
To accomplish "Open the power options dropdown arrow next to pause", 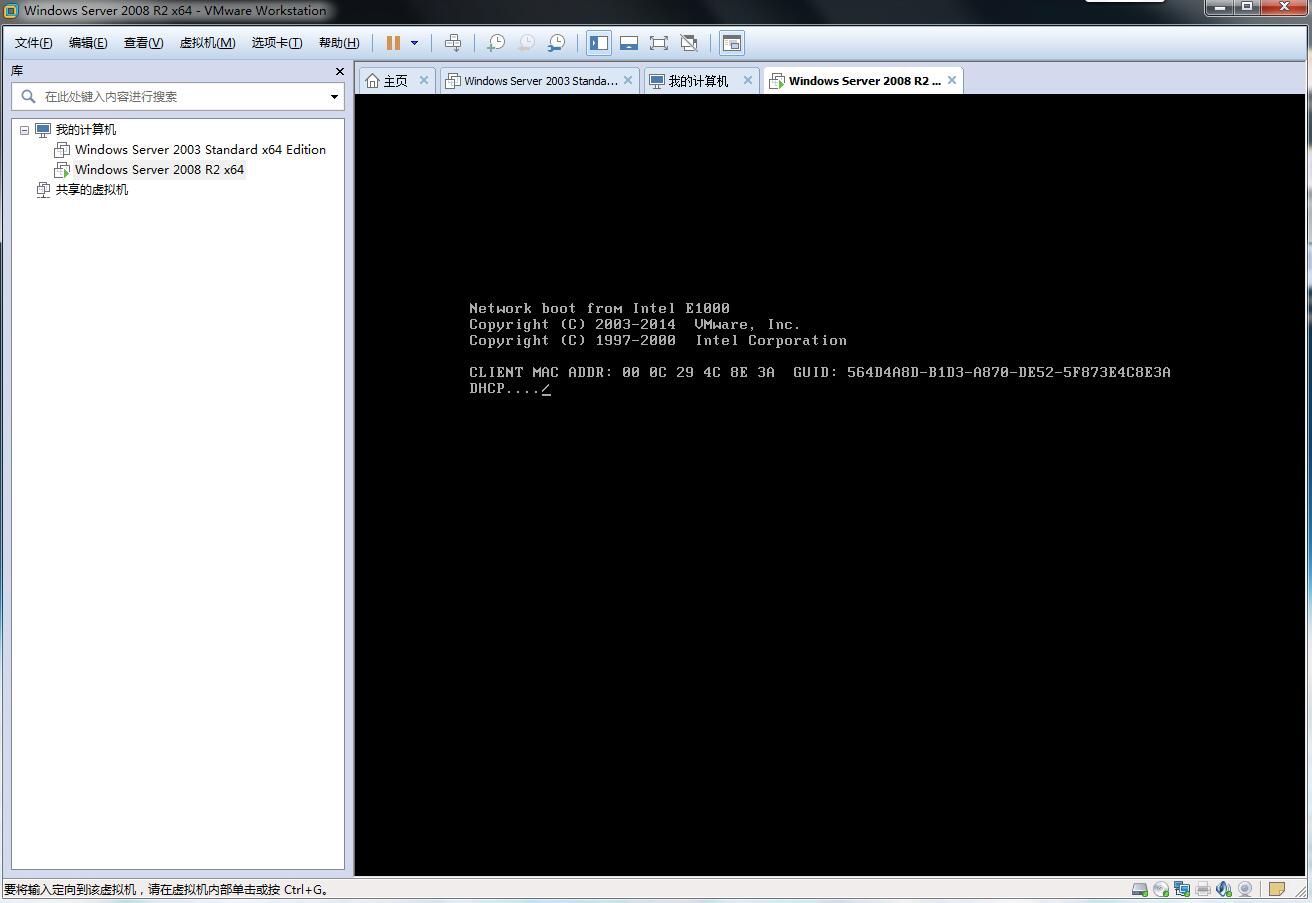I will 414,43.
